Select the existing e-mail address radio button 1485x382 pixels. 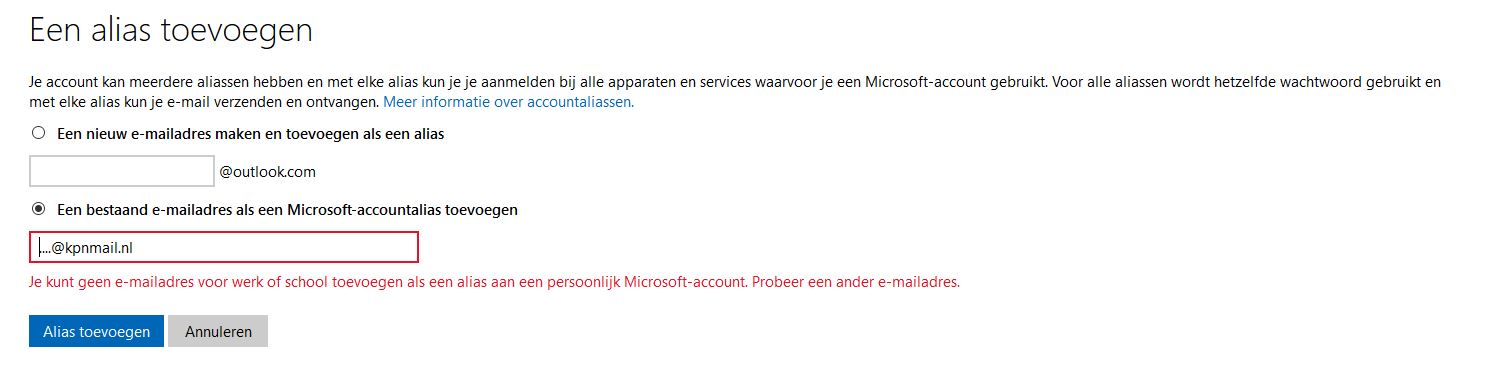click(x=39, y=210)
